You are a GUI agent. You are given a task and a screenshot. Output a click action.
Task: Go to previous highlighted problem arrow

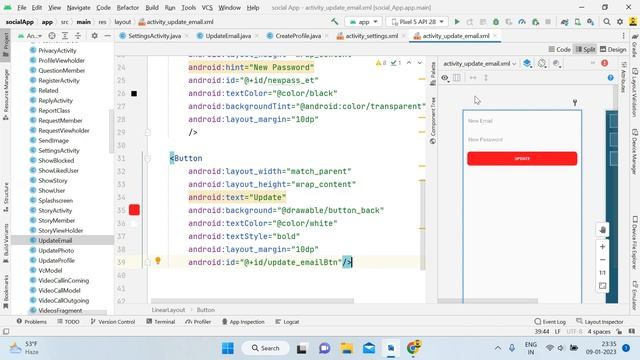[x=409, y=63]
